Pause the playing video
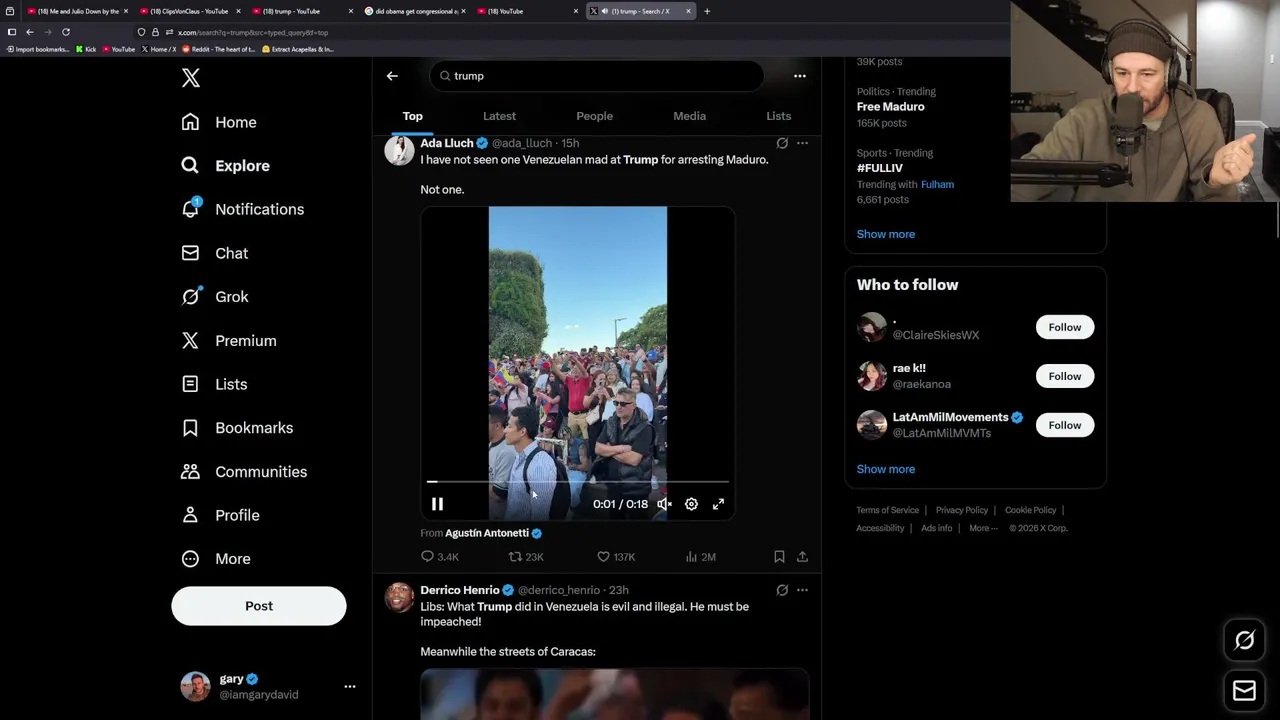The width and height of the screenshot is (1280, 720). (x=437, y=504)
